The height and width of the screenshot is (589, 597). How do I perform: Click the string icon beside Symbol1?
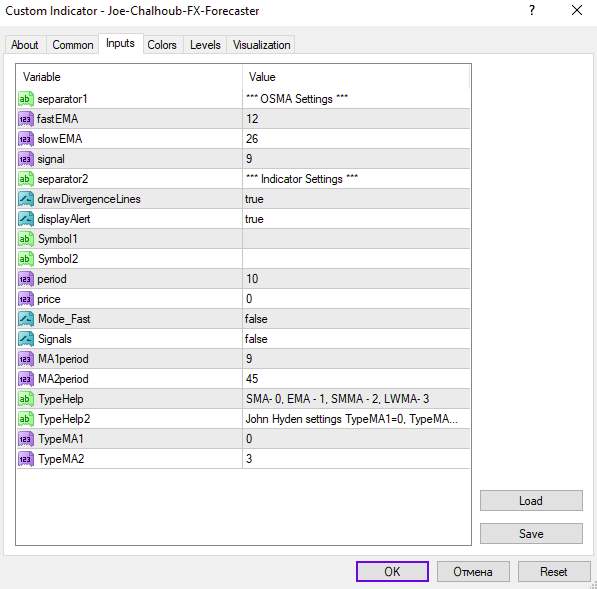[26, 239]
